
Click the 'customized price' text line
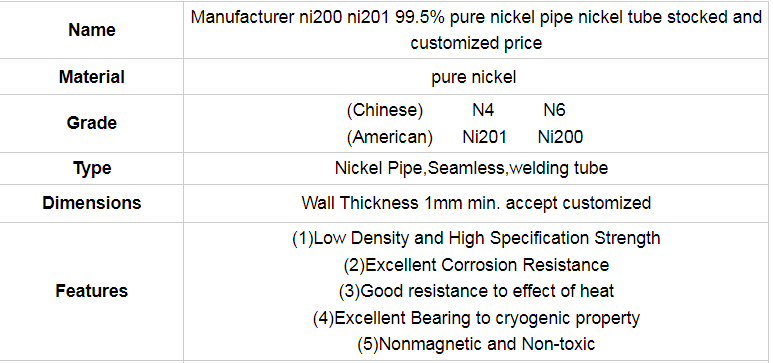[x=476, y=43]
